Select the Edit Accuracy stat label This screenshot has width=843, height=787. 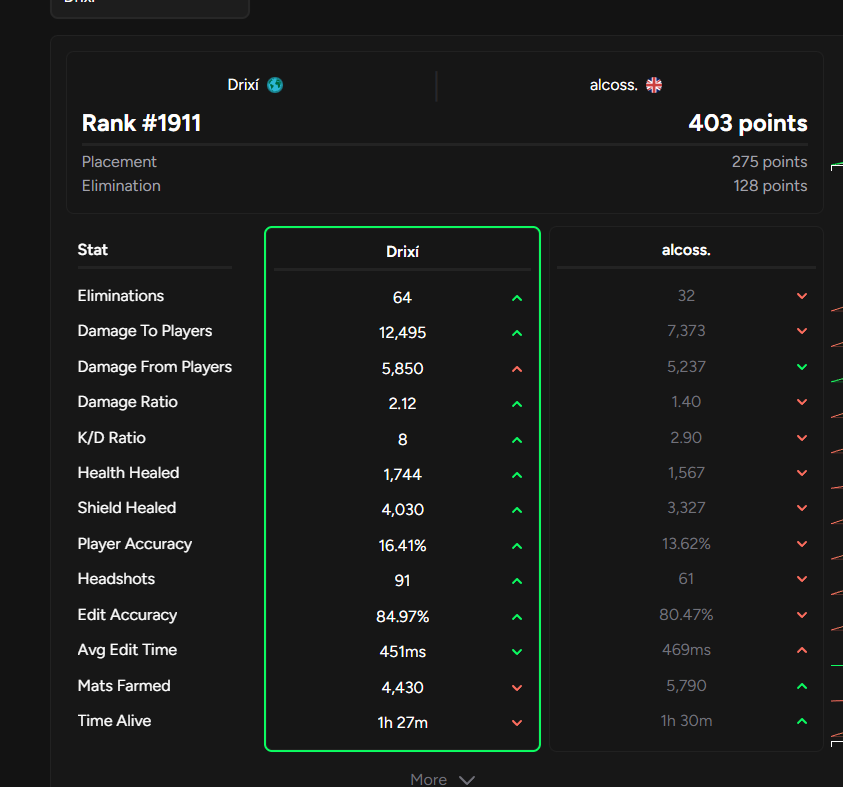pyautogui.click(x=127, y=615)
